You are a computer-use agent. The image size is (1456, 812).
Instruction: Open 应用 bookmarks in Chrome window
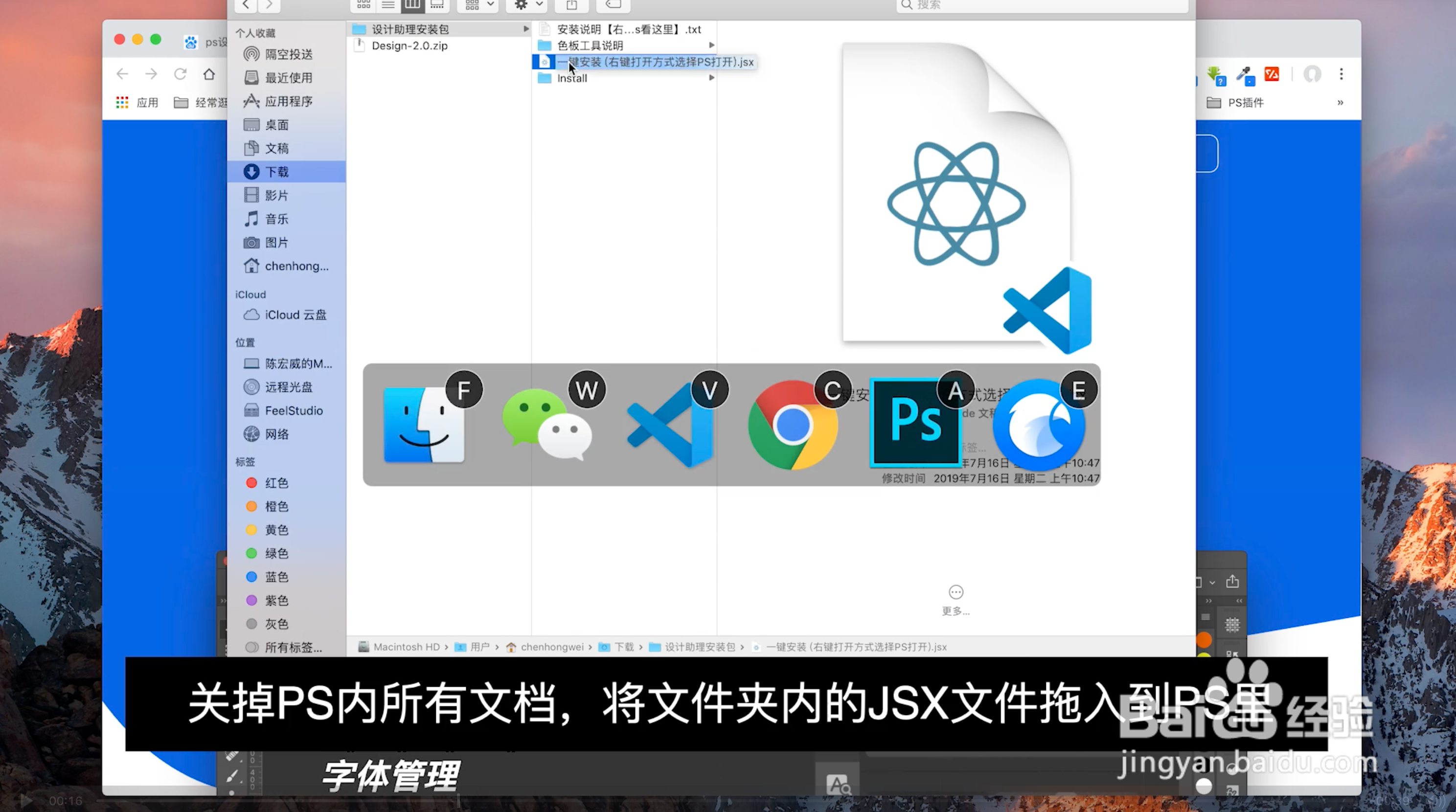(x=138, y=102)
